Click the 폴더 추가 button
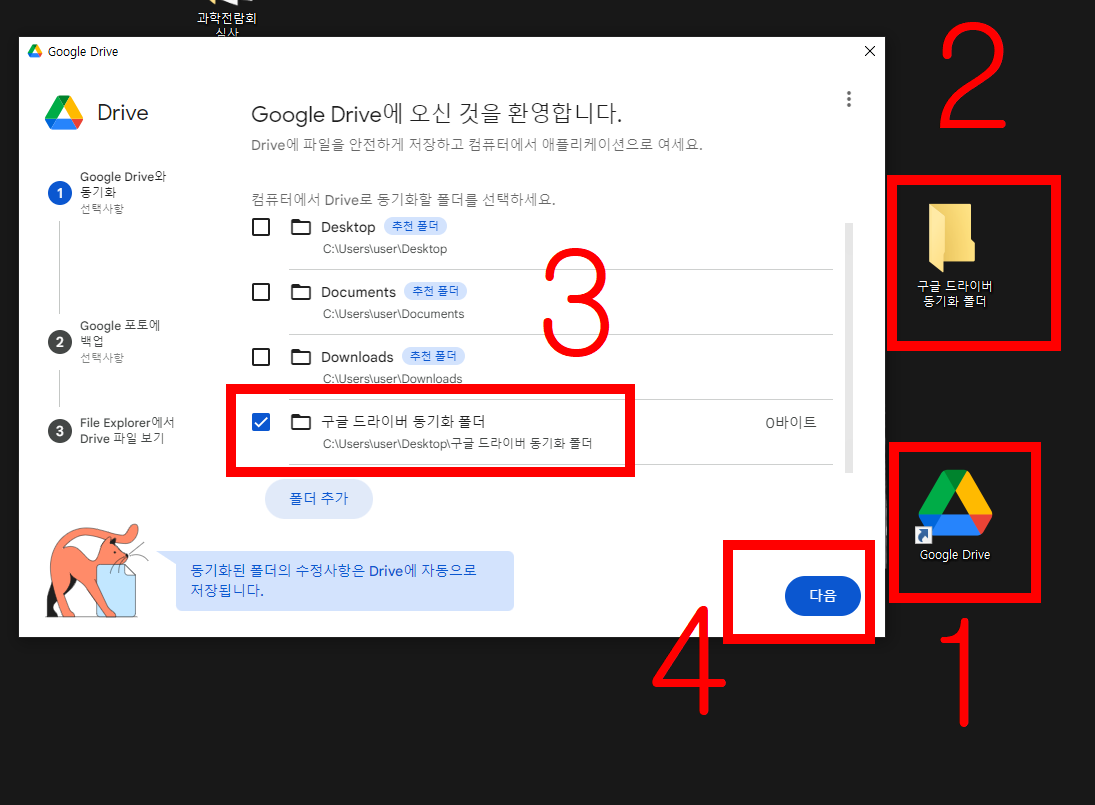Screen dimensions: 1095x805 coord(319,498)
